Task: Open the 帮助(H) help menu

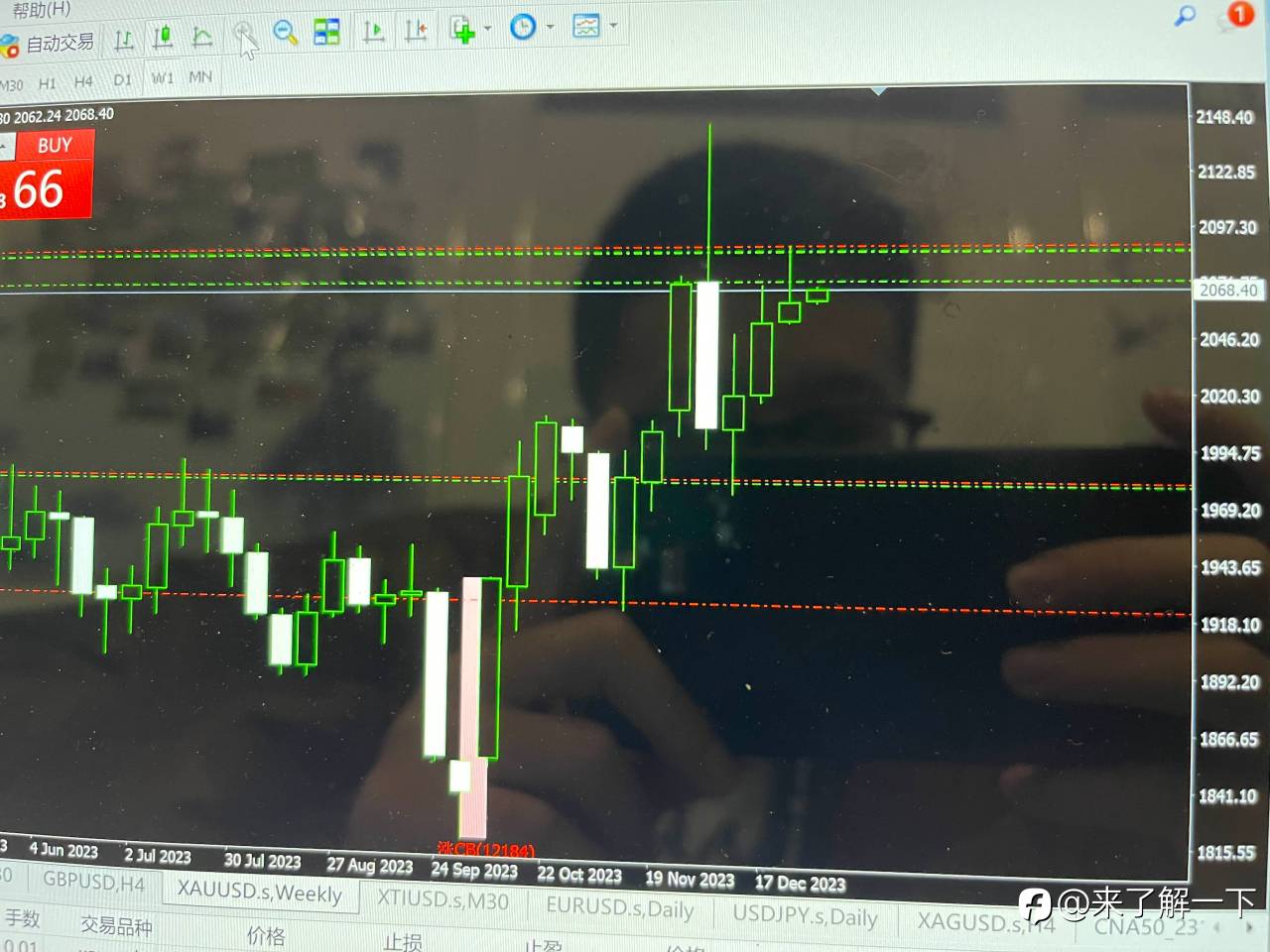Action: [42, 10]
